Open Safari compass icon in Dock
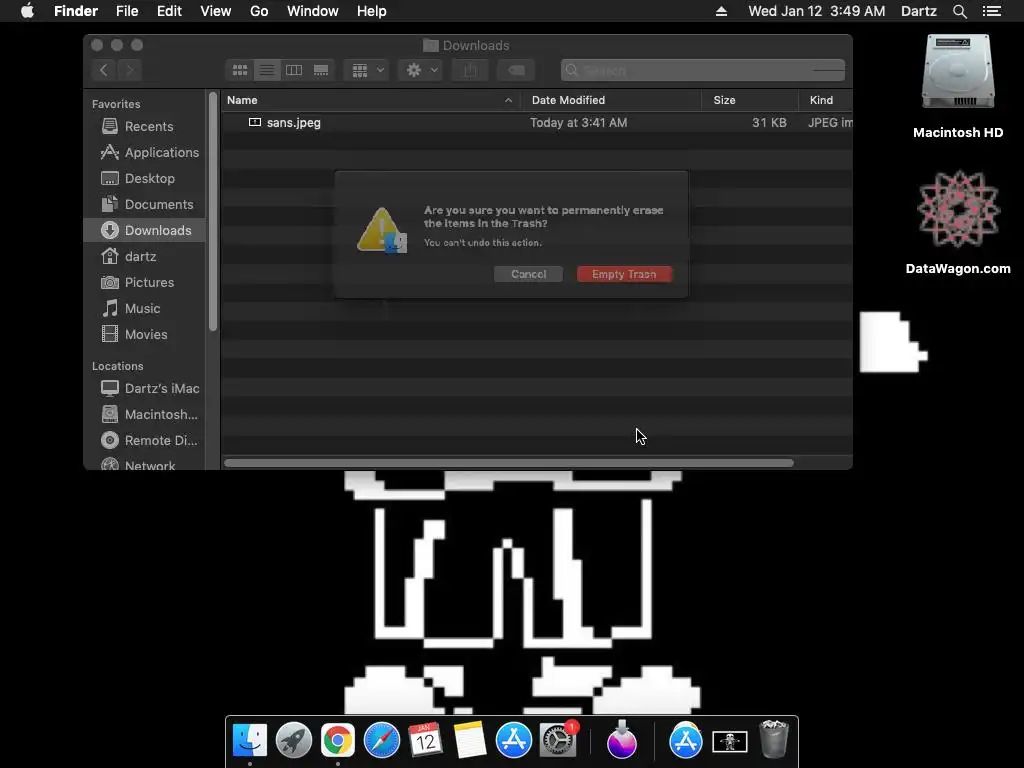 [x=381, y=740]
